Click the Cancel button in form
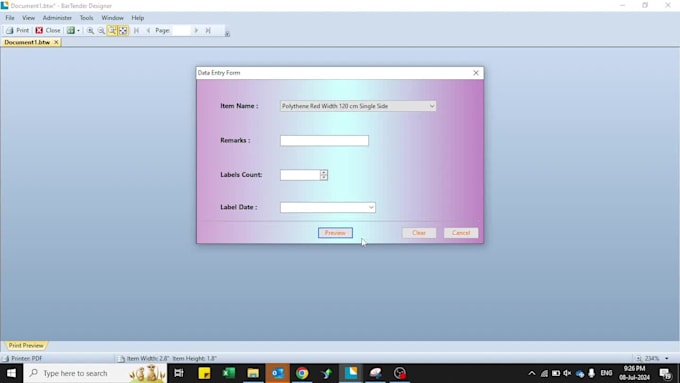Image resolution: width=680 pixels, height=383 pixels. pyautogui.click(x=461, y=233)
